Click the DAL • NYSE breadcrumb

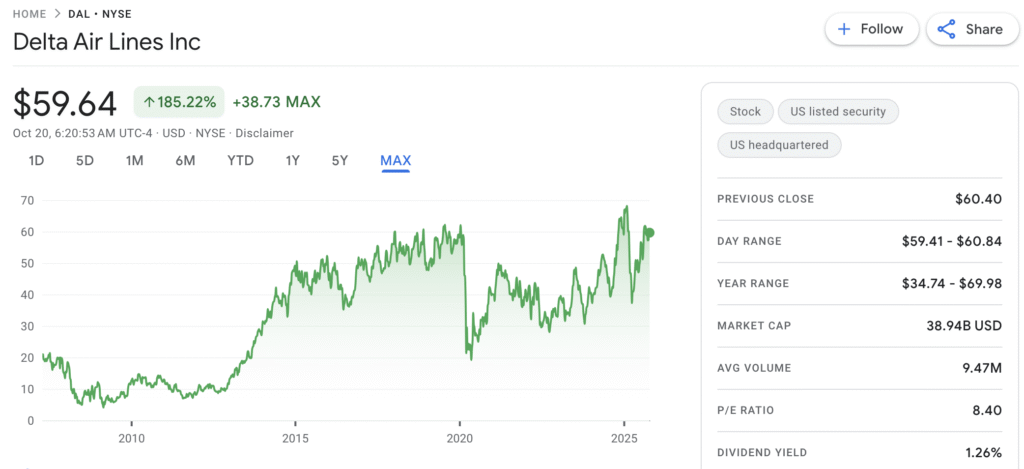pyautogui.click(x=100, y=13)
